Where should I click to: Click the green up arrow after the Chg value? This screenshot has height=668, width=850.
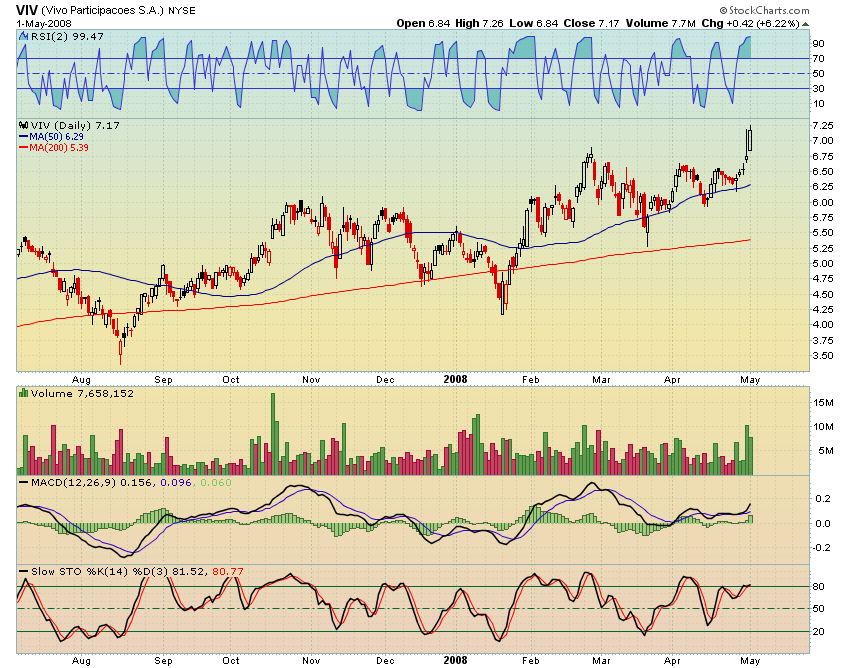pos(806,24)
